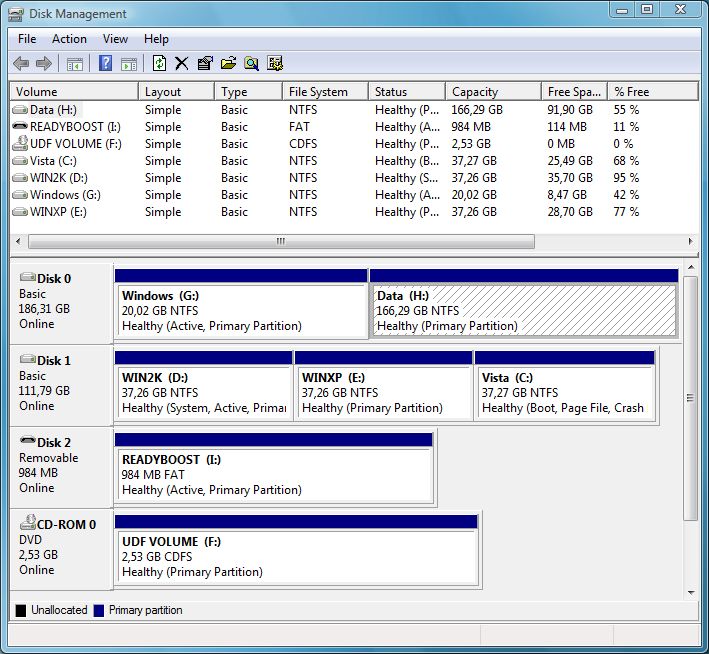
Task: Toggle the Show/Hide Console Tree icon
Action: (x=75, y=64)
